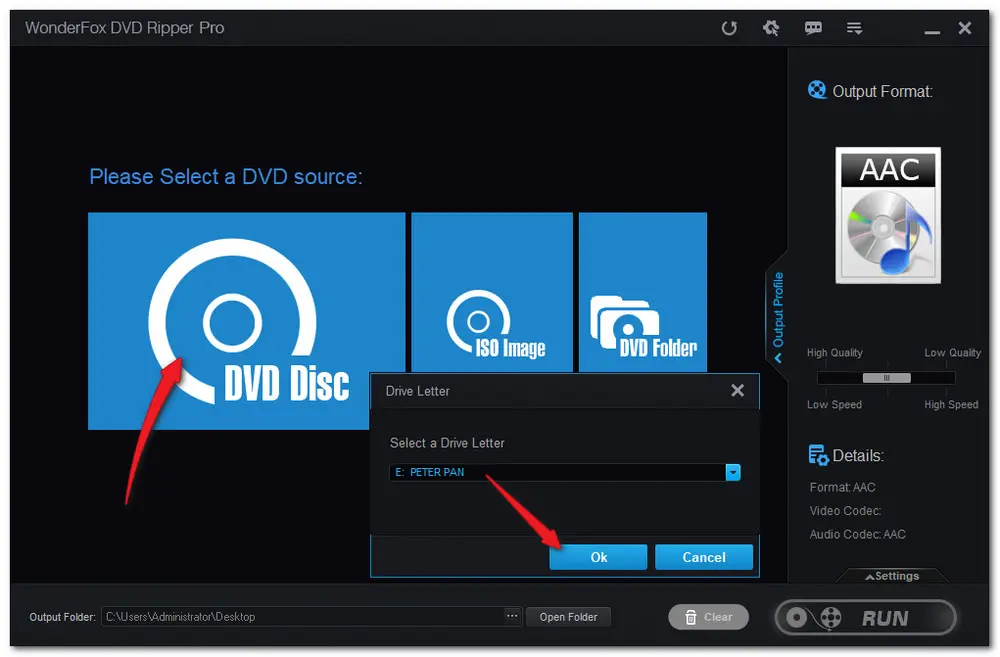This screenshot has height=657, width=1000.
Task: Select the DVD Folder source tile
Action: point(643,292)
